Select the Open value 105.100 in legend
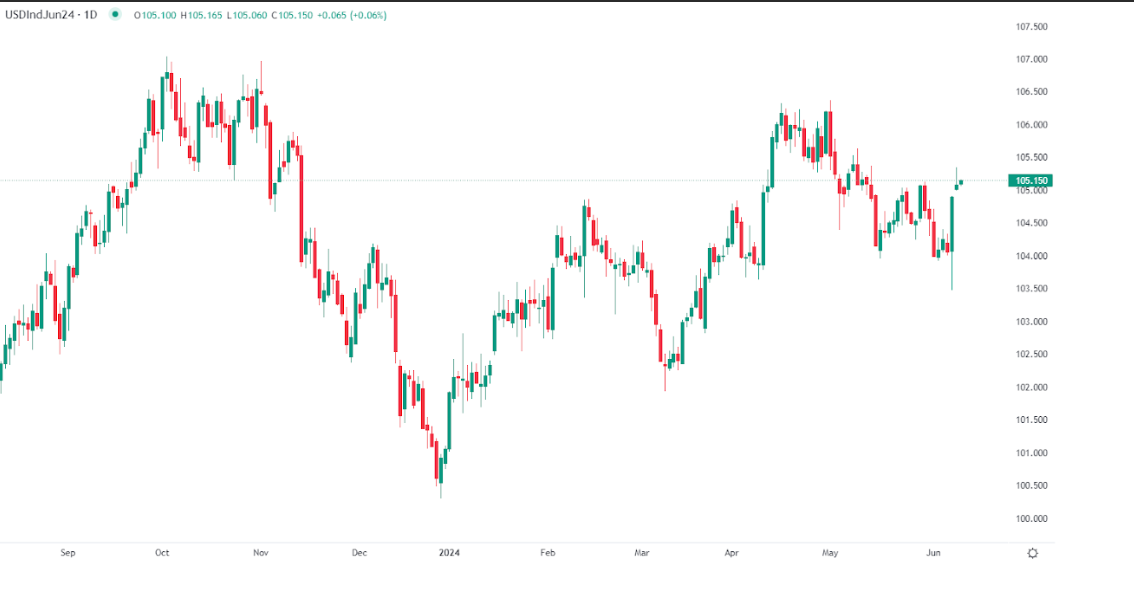The width and height of the screenshot is (1134, 592). (155, 15)
